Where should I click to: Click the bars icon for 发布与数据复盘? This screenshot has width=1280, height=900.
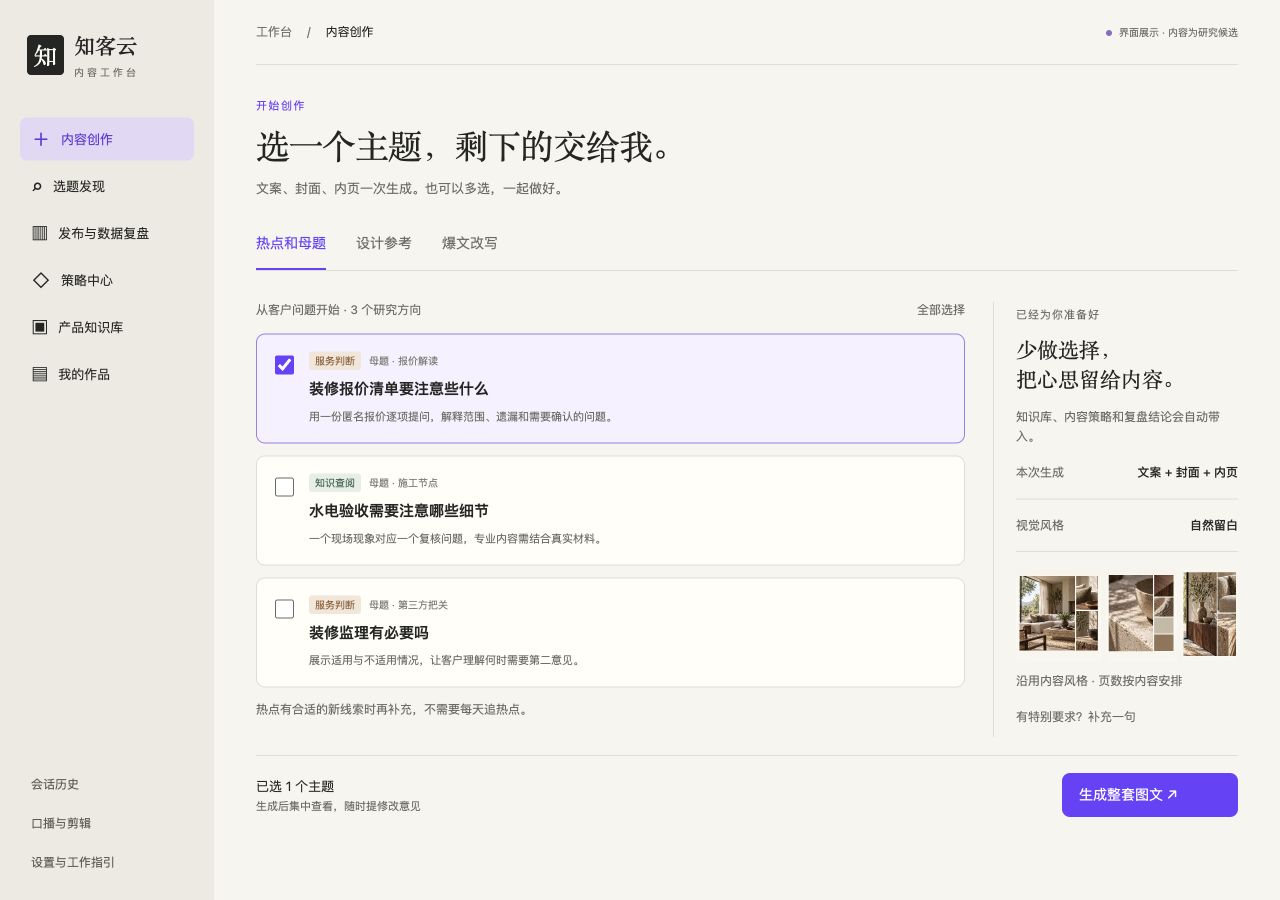[x=40, y=233]
